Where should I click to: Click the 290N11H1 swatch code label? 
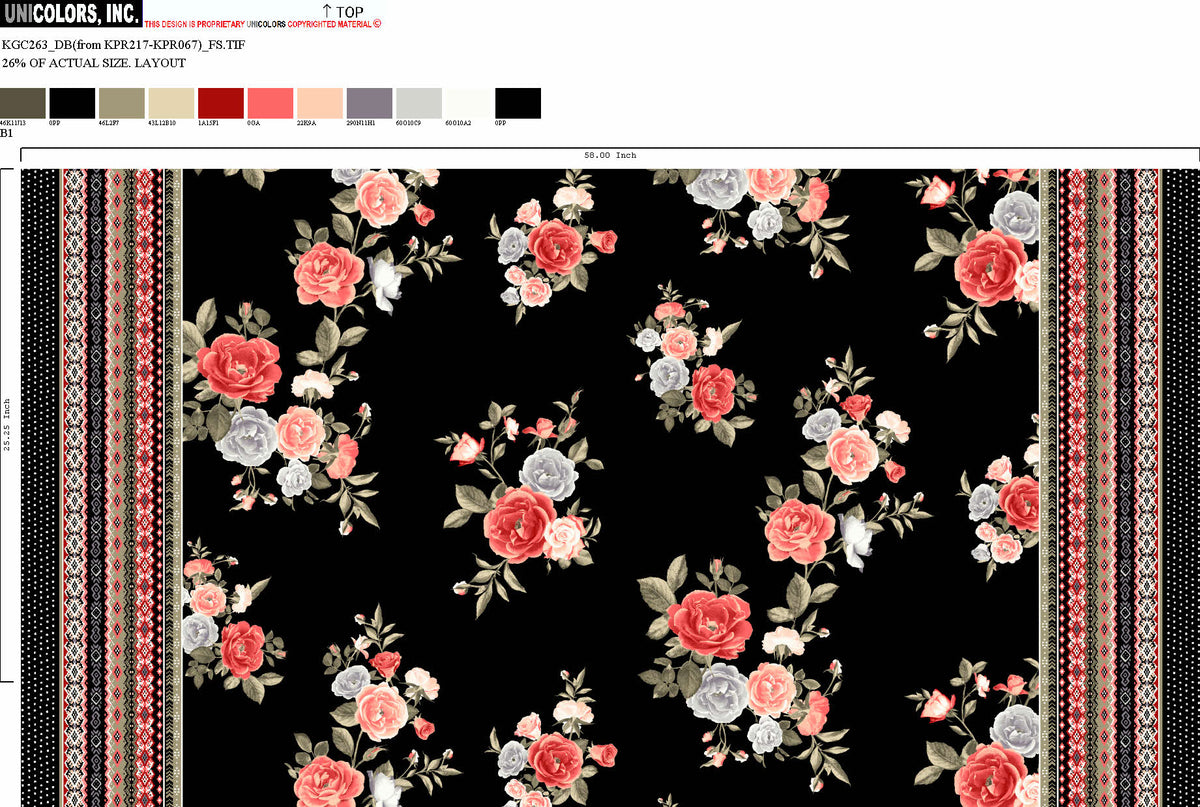pos(360,123)
